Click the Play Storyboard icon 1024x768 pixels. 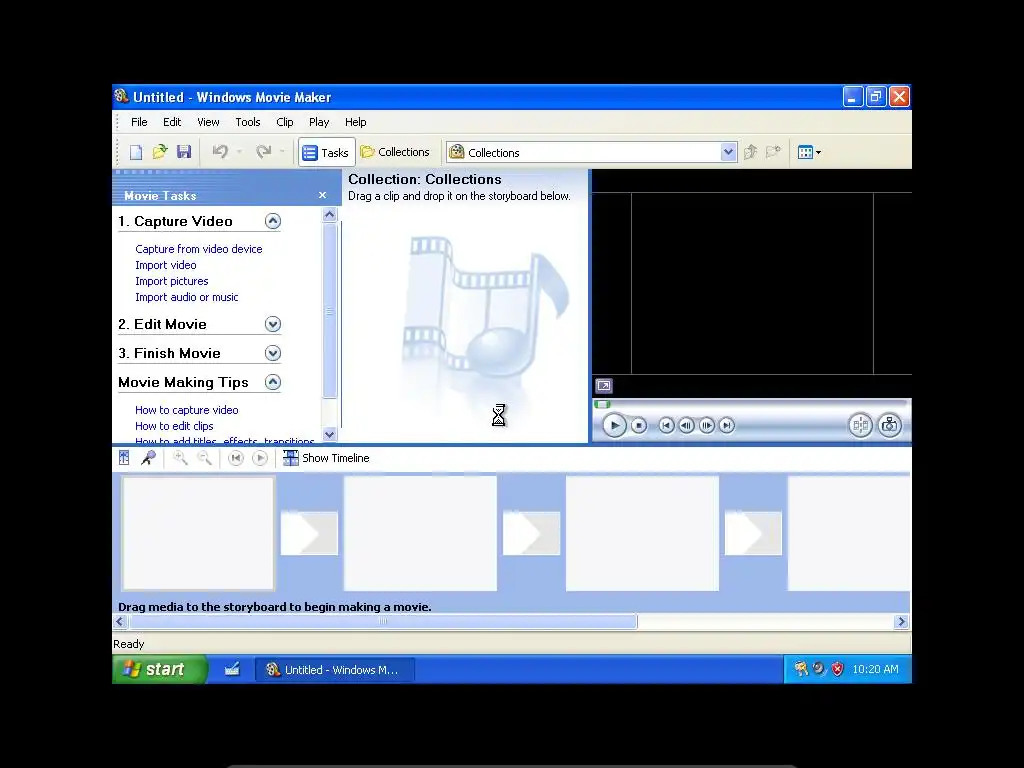coord(260,458)
